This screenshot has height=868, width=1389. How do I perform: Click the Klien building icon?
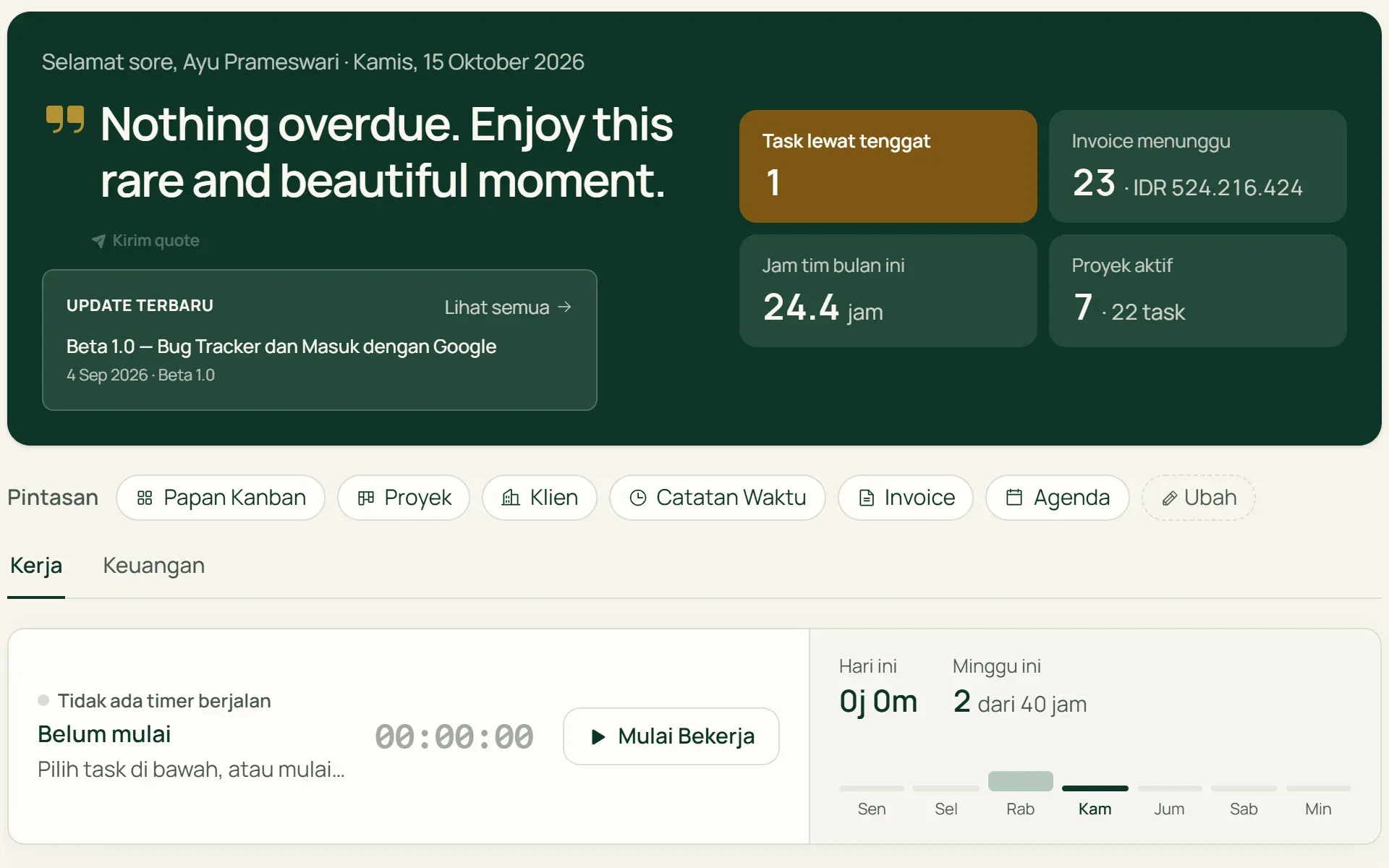[x=511, y=498]
